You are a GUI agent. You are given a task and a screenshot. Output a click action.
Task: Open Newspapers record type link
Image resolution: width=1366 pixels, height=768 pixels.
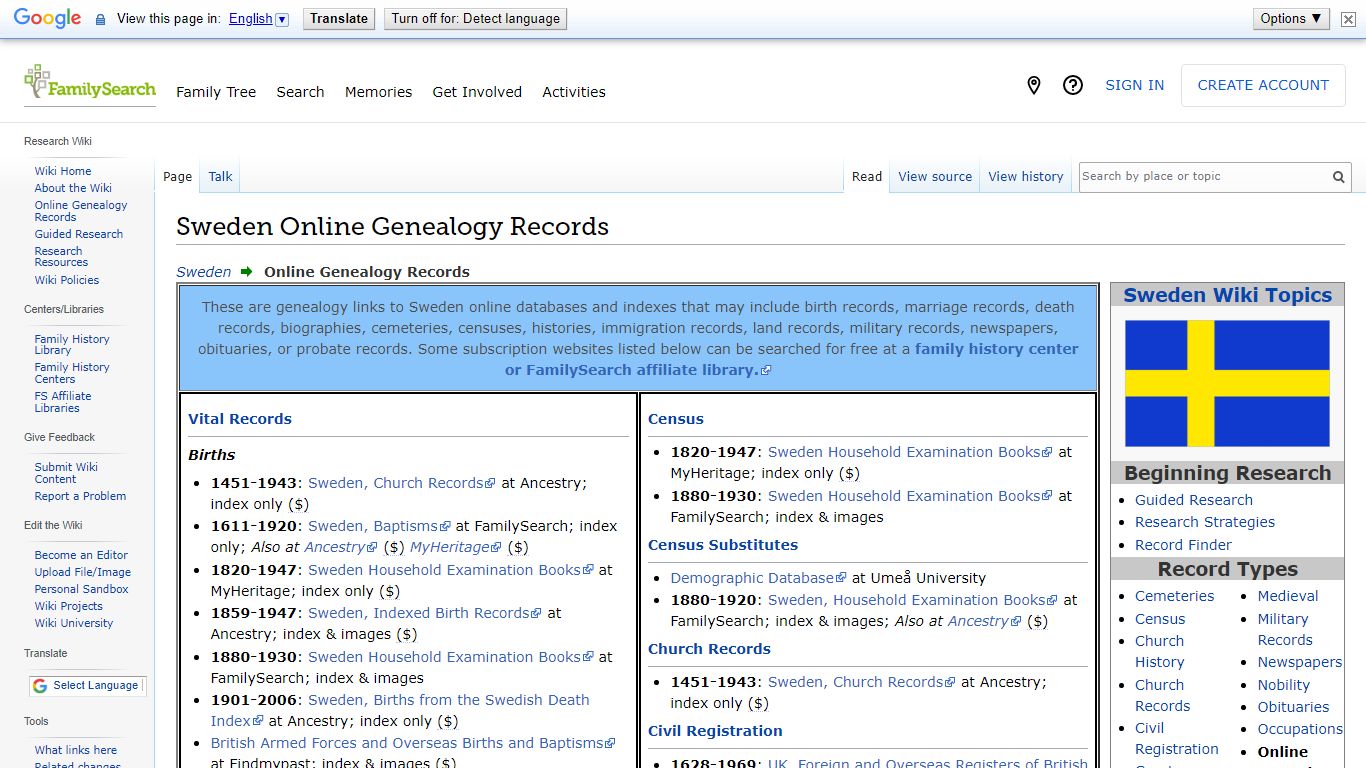point(1300,662)
